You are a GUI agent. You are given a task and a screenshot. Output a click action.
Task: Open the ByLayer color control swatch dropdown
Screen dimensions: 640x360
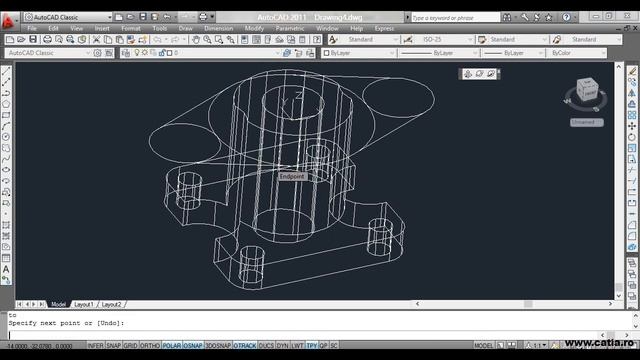(x=359, y=53)
